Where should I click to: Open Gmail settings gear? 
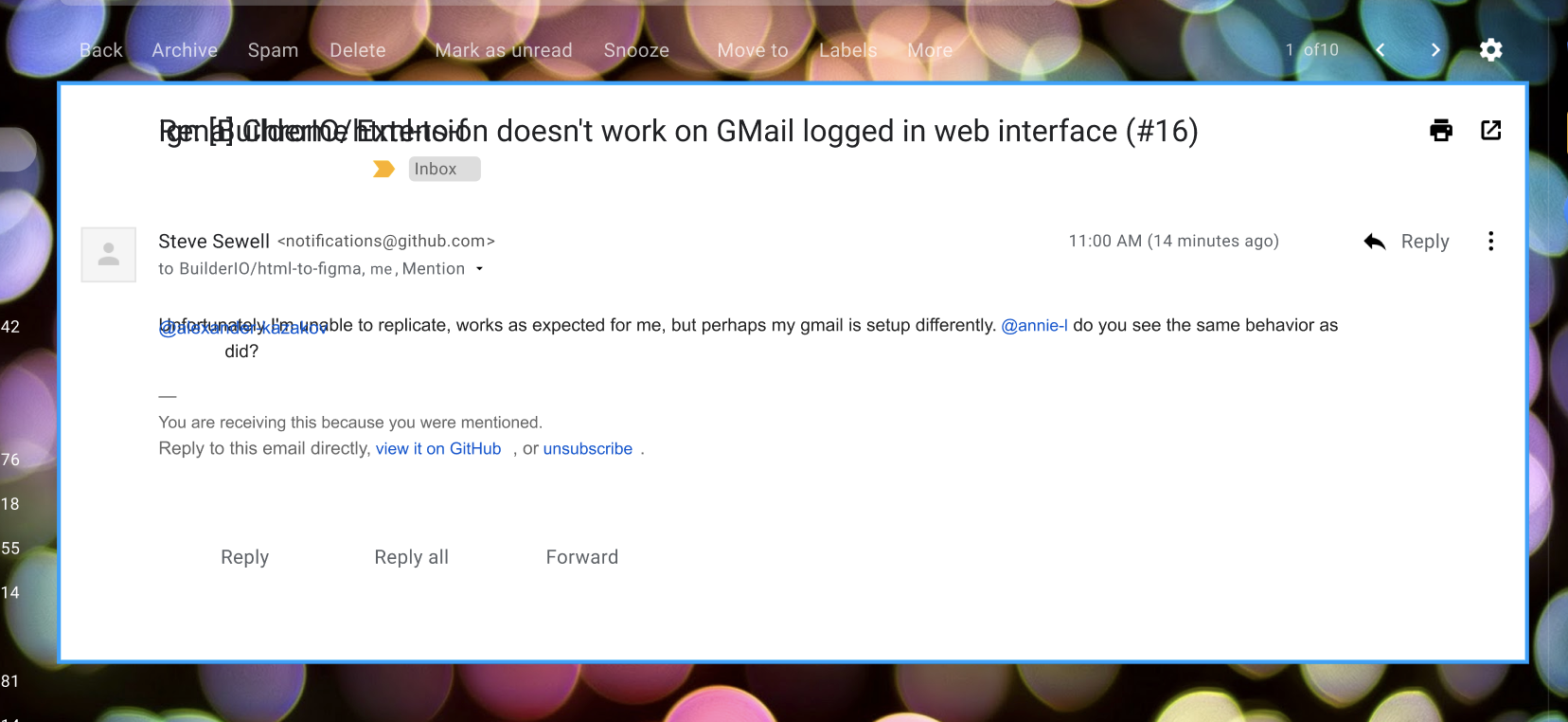coord(1489,49)
